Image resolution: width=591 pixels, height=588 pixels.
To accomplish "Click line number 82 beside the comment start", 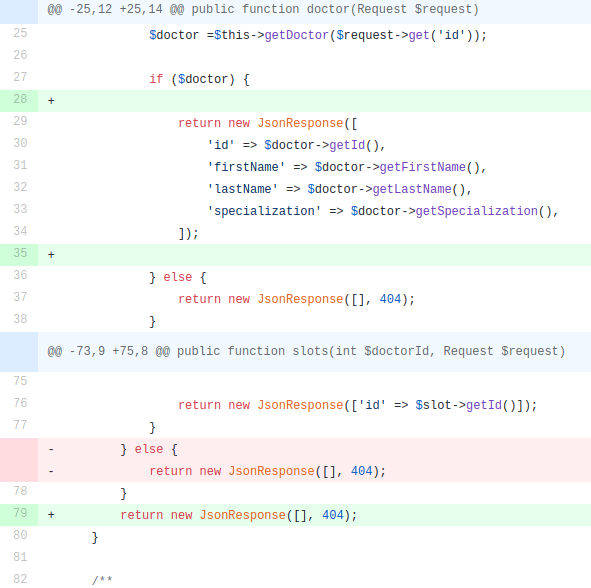I will 20,579.
